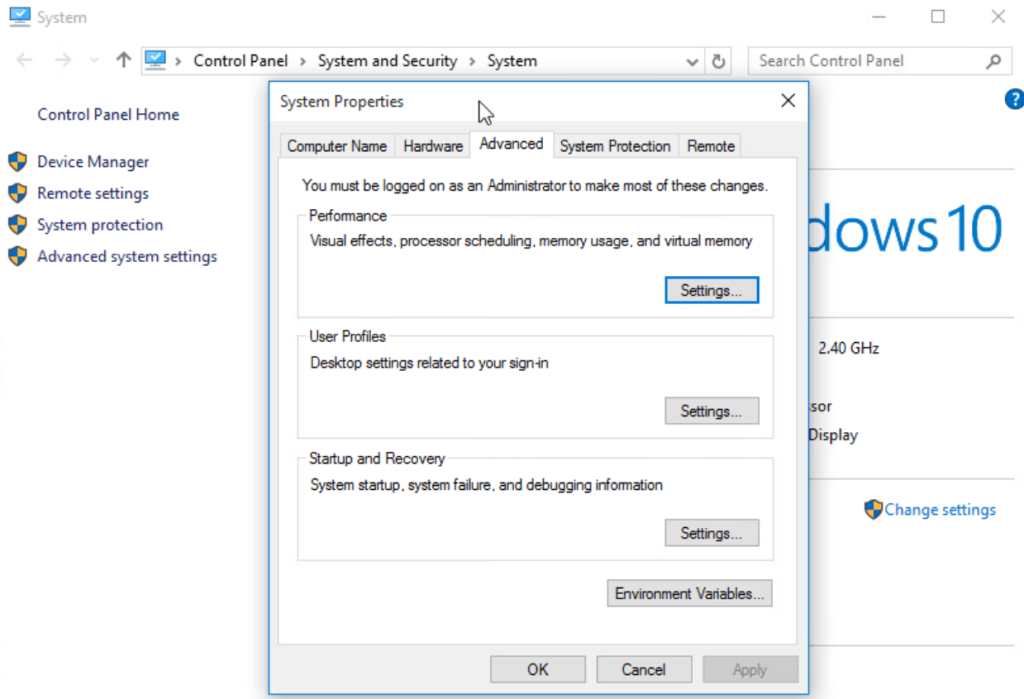1024x699 pixels.
Task: Click the search magnifier icon
Action: tap(993, 61)
